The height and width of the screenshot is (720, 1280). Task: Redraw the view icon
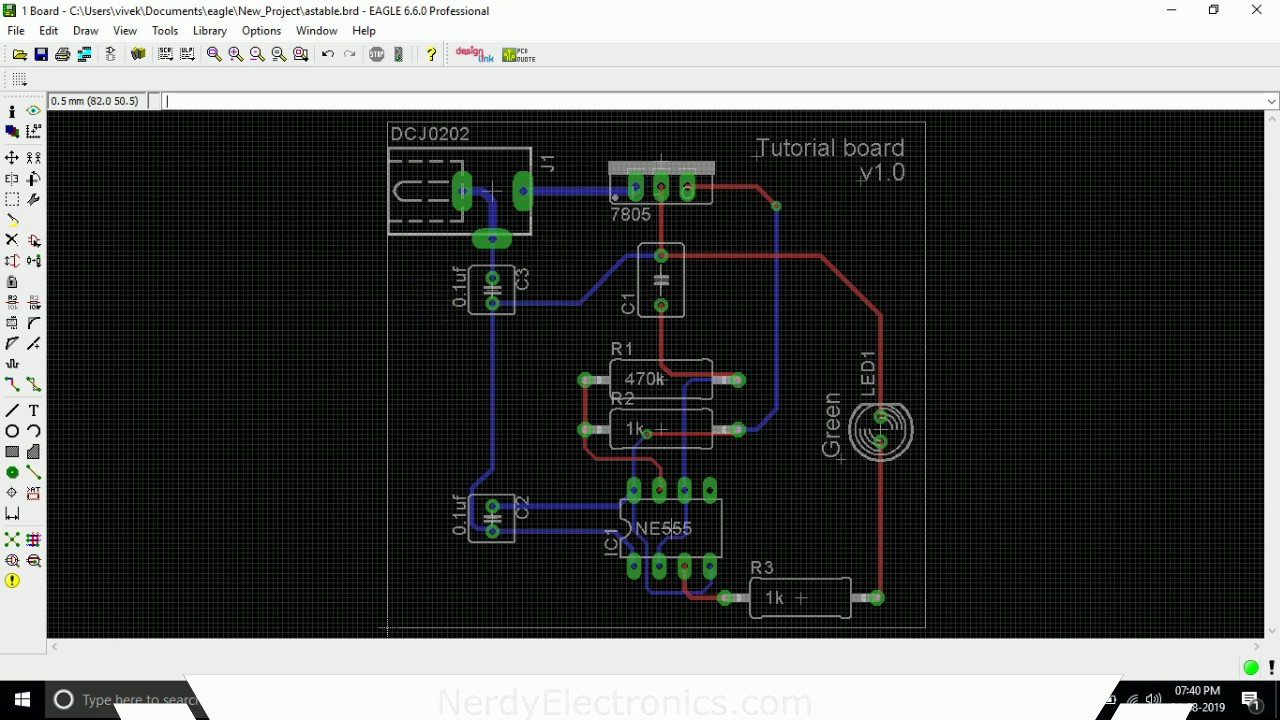coord(279,55)
